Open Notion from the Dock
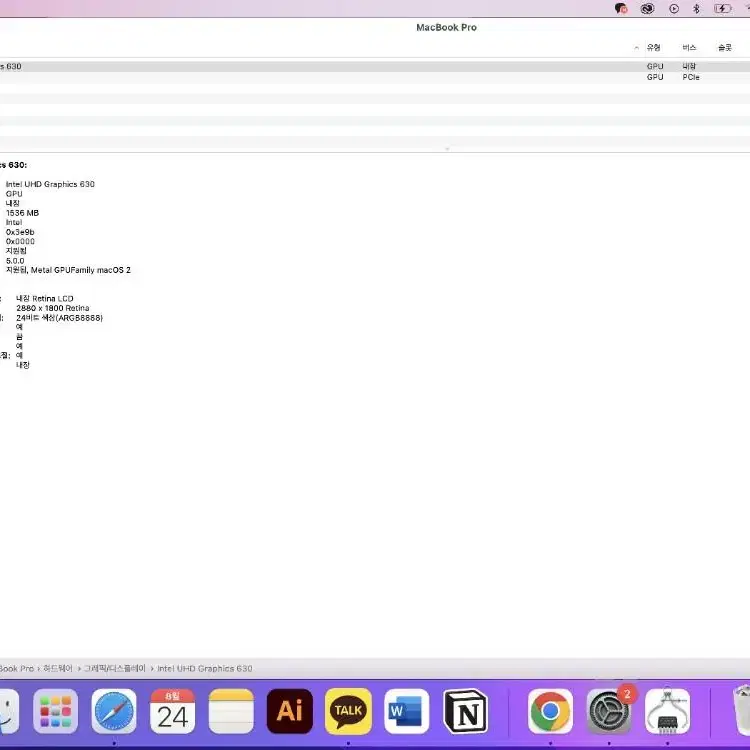Image resolution: width=750 pixels, height=750 pixels. click(465, 711)
